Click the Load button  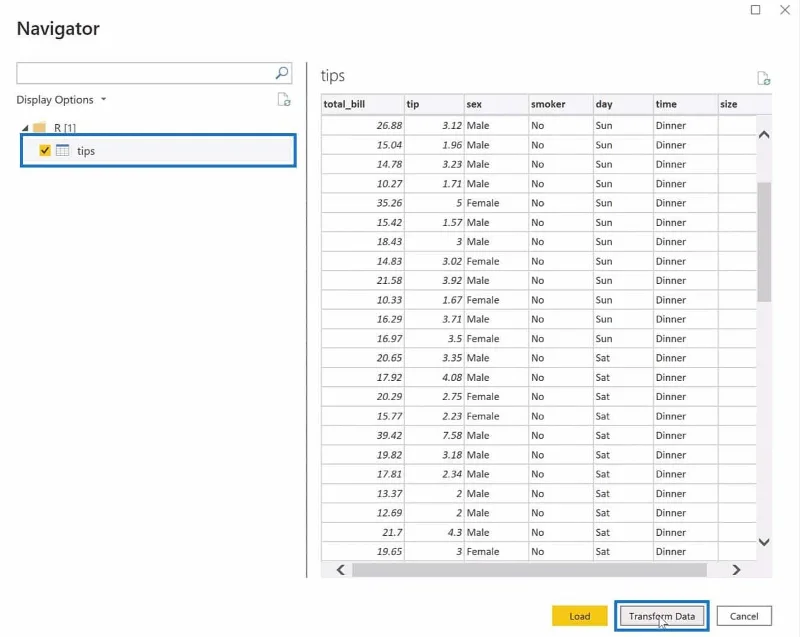pos(580,616)
